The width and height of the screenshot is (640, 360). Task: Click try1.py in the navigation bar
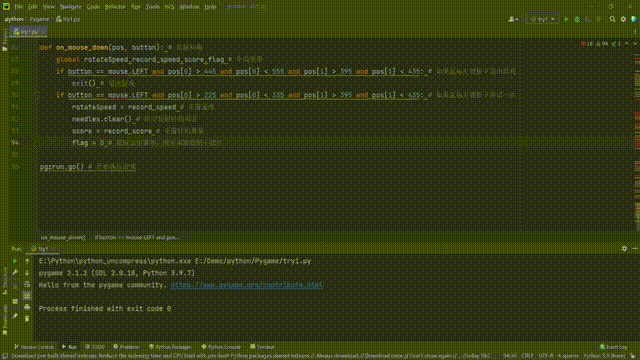[x=69, y=19]
